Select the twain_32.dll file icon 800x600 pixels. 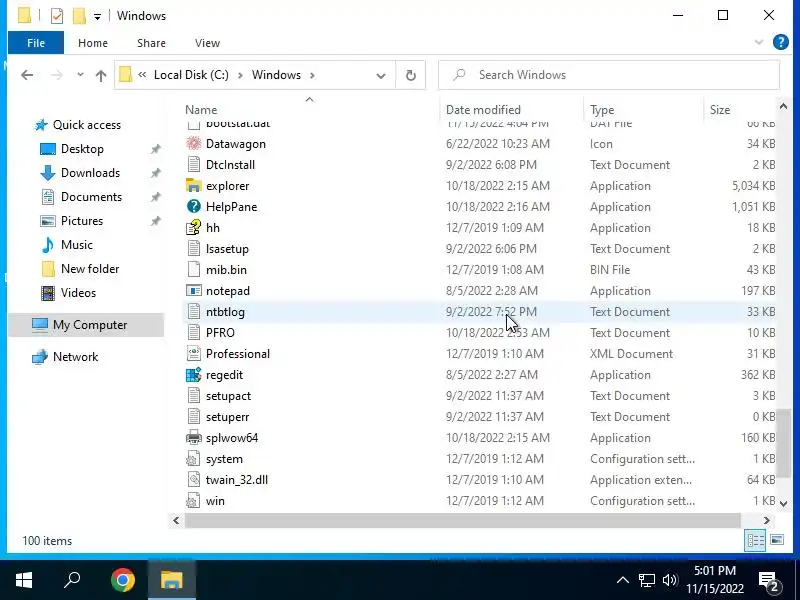pos(193,480)
